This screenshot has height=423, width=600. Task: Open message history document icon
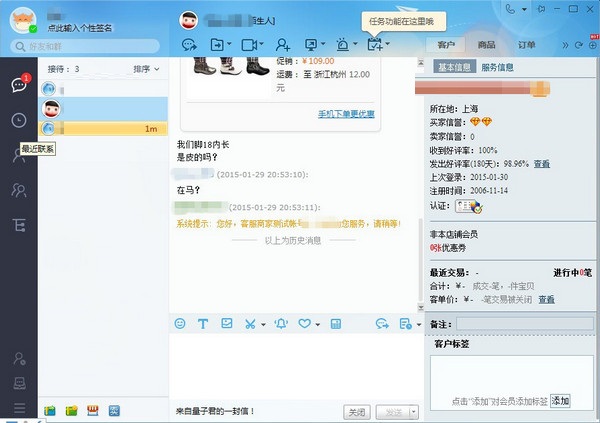[405, 324]
